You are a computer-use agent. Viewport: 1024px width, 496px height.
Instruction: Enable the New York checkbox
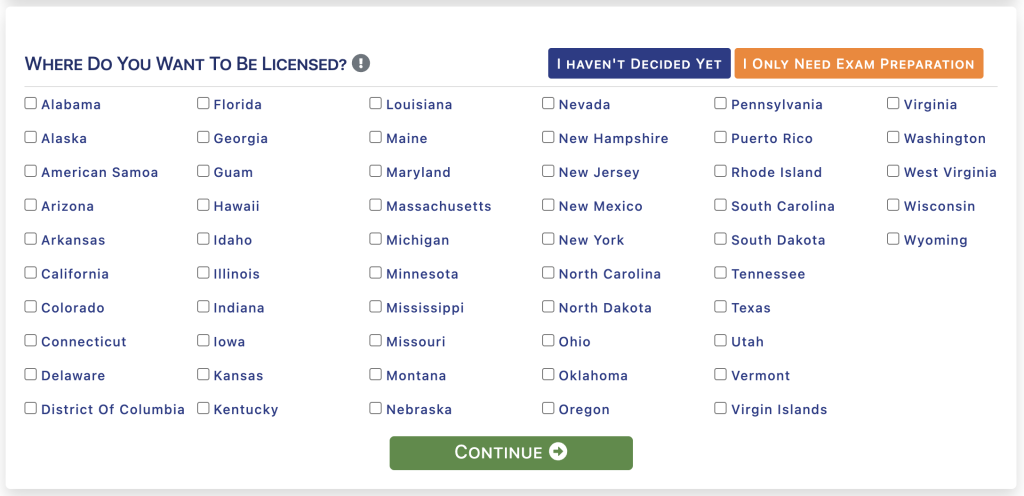(548, 239)
